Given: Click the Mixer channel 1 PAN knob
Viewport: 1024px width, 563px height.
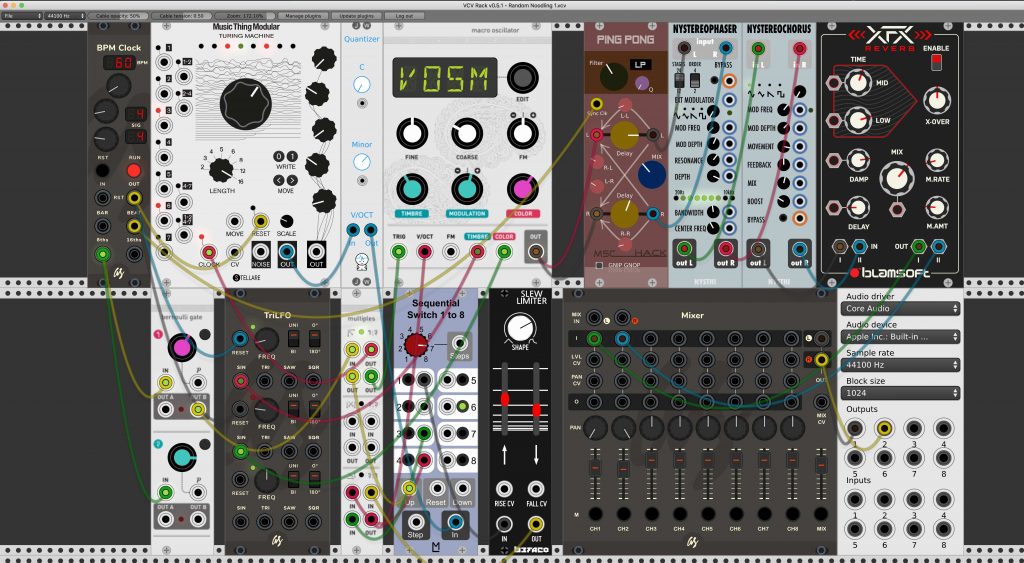Looking at the screenshot, I should (594, 428).
